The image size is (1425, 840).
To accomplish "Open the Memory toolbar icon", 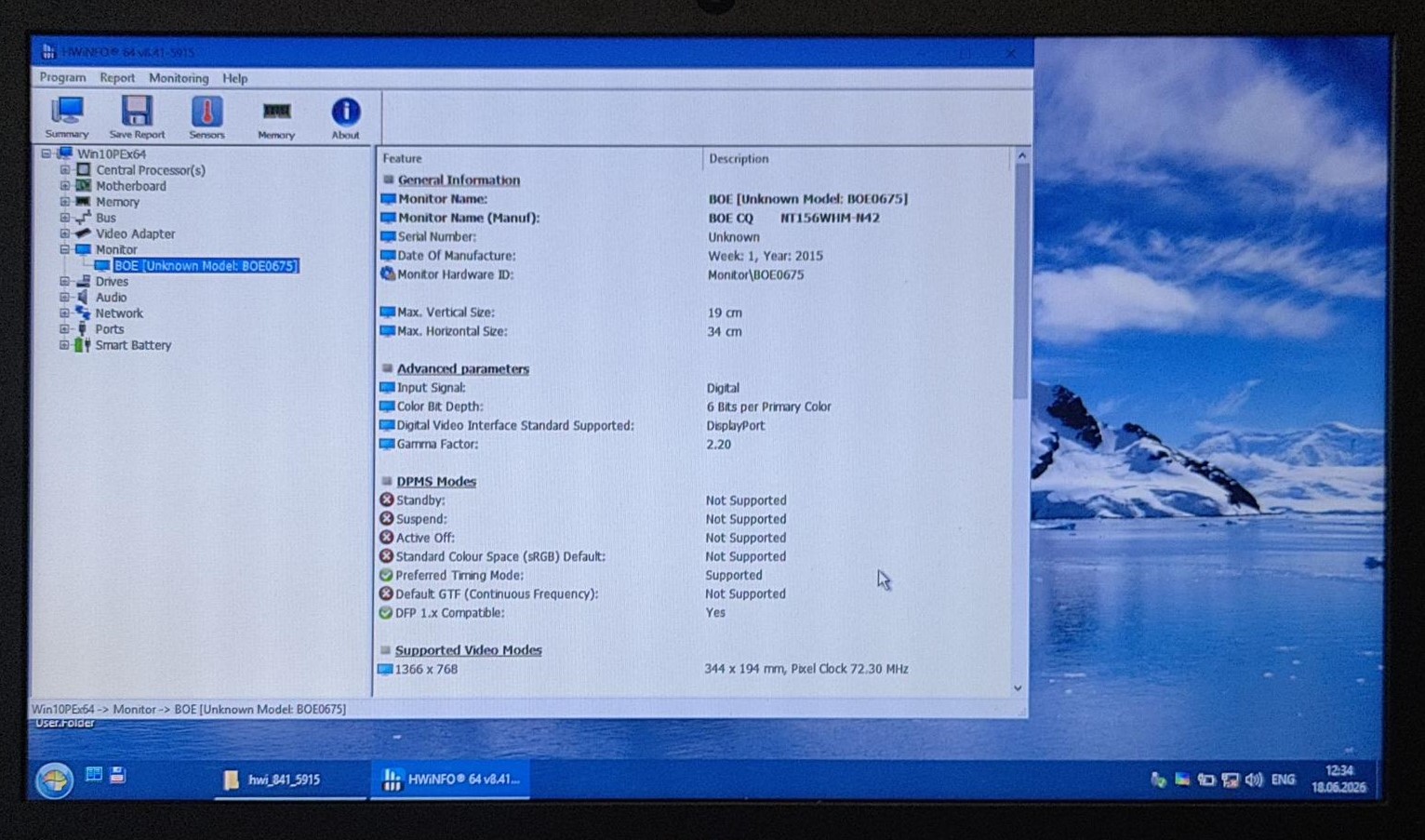I will (276, 119).
